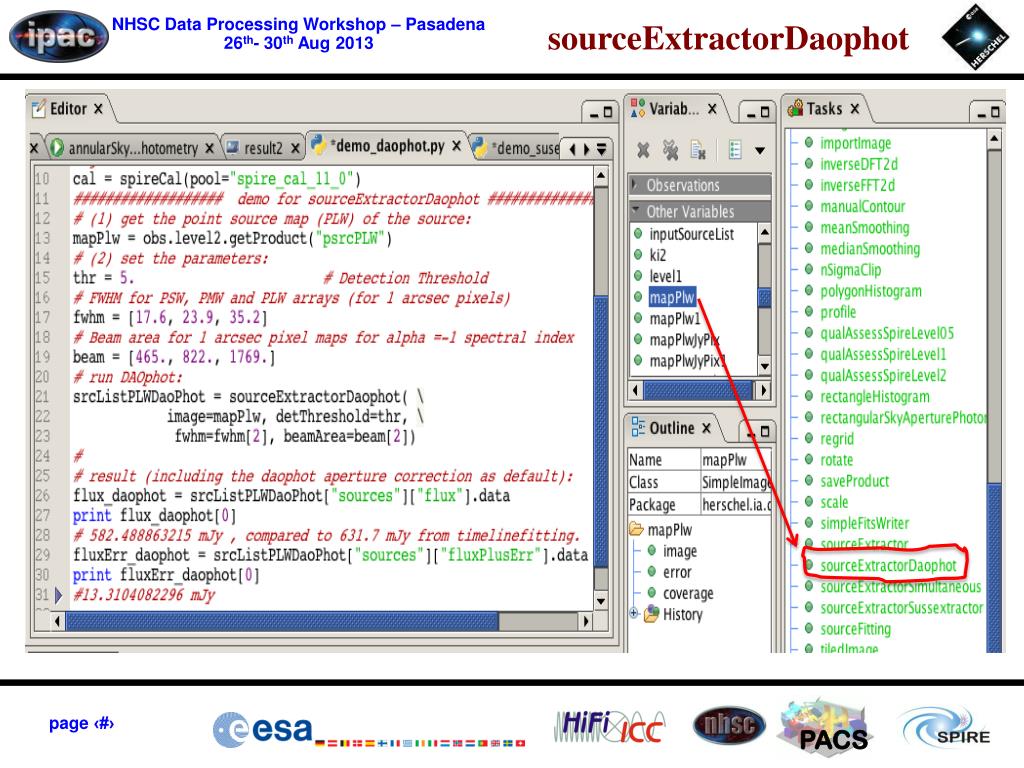Open the manualContour task

[863, 206]
